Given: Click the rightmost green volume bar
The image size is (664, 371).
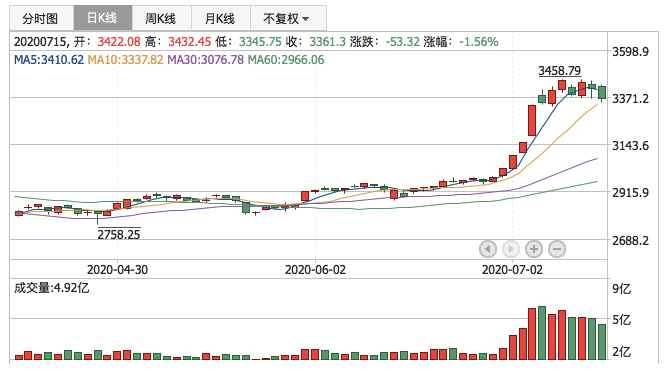Looking at the screenshot, I should click(602, 342).
